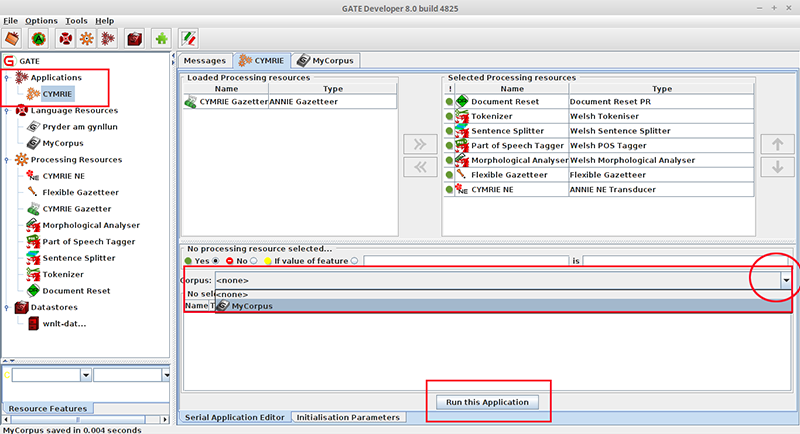The width and height of the screenshot is (800, 434).
Task: Toggle run status dot for Sentence Splitter
Action: click(449, 131)
